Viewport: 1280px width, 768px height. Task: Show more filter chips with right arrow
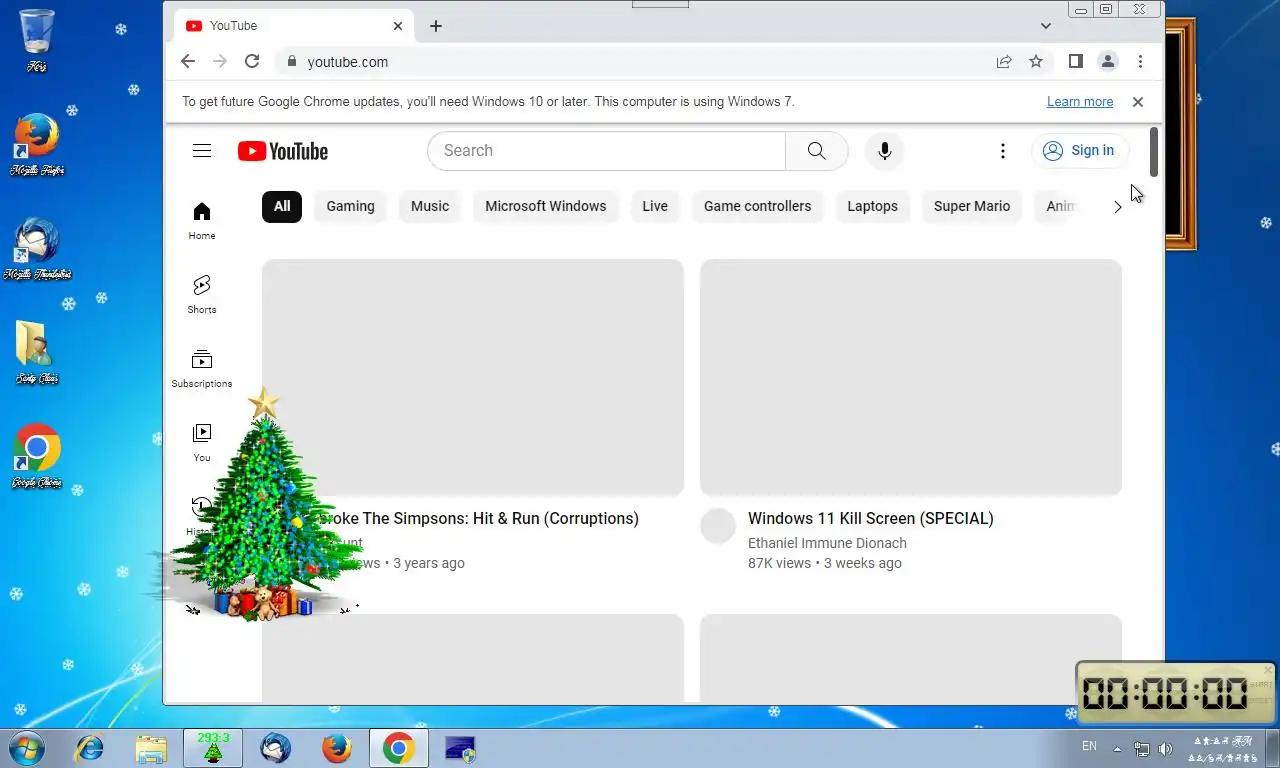(1117, 207)
